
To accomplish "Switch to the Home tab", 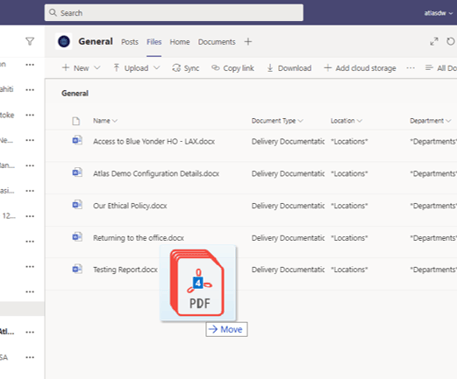I will tap(180, 42).
